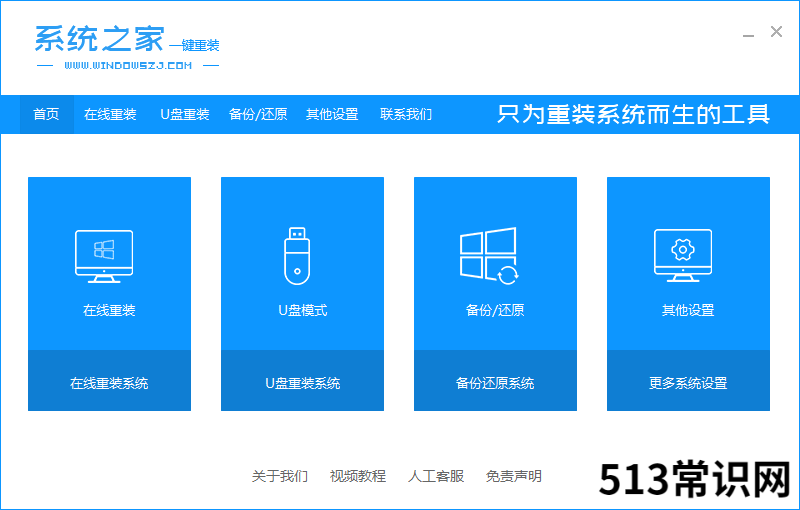
Task: Click the gear monitor icon for 其他设置
Action: coord(683,256)
